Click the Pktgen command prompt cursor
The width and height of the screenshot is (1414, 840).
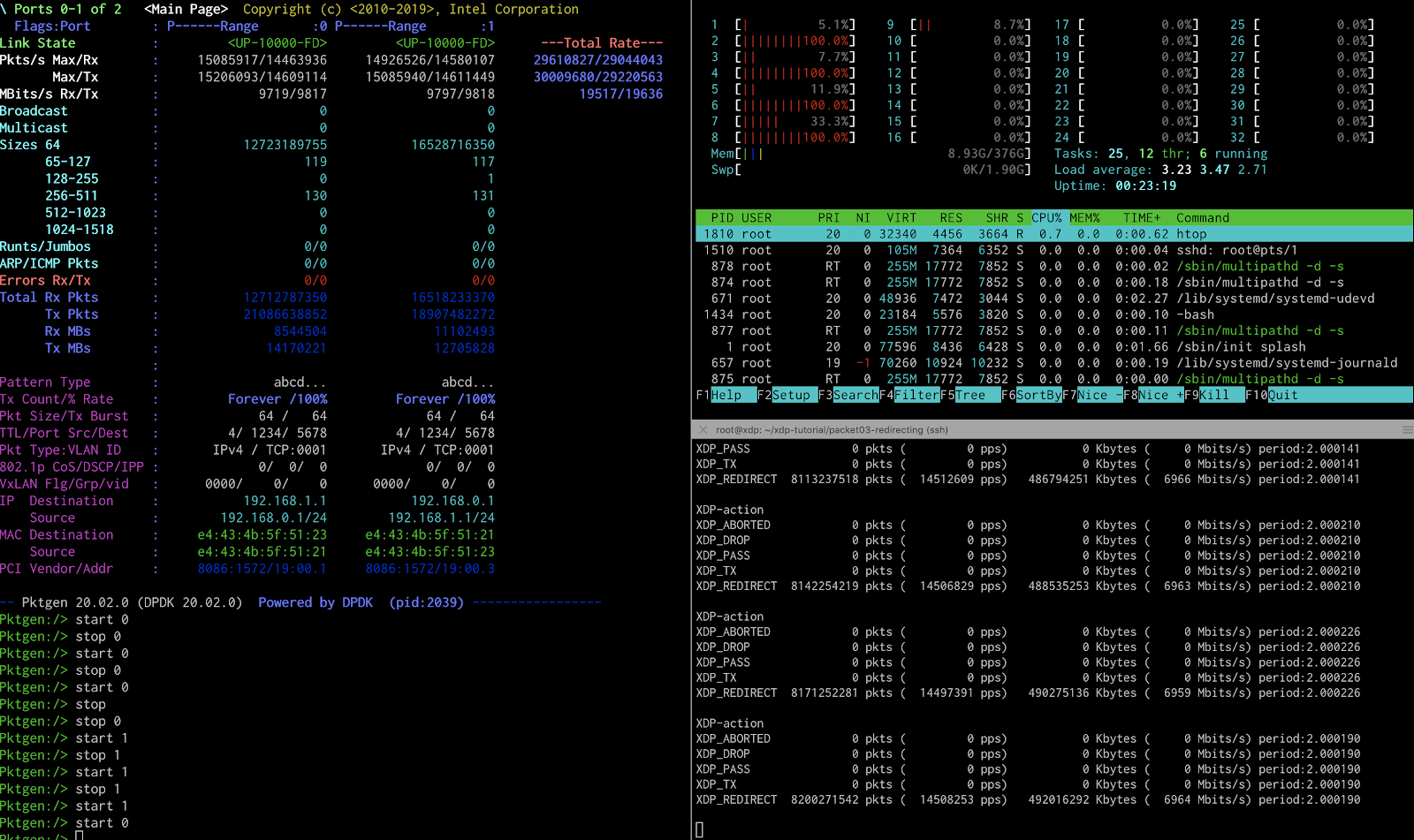[80, 836]
